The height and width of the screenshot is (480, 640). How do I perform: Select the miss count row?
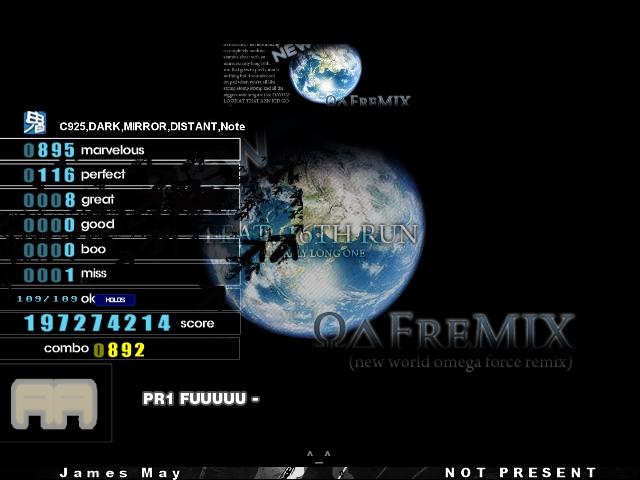pyautogui.click(x=120, y=274)
